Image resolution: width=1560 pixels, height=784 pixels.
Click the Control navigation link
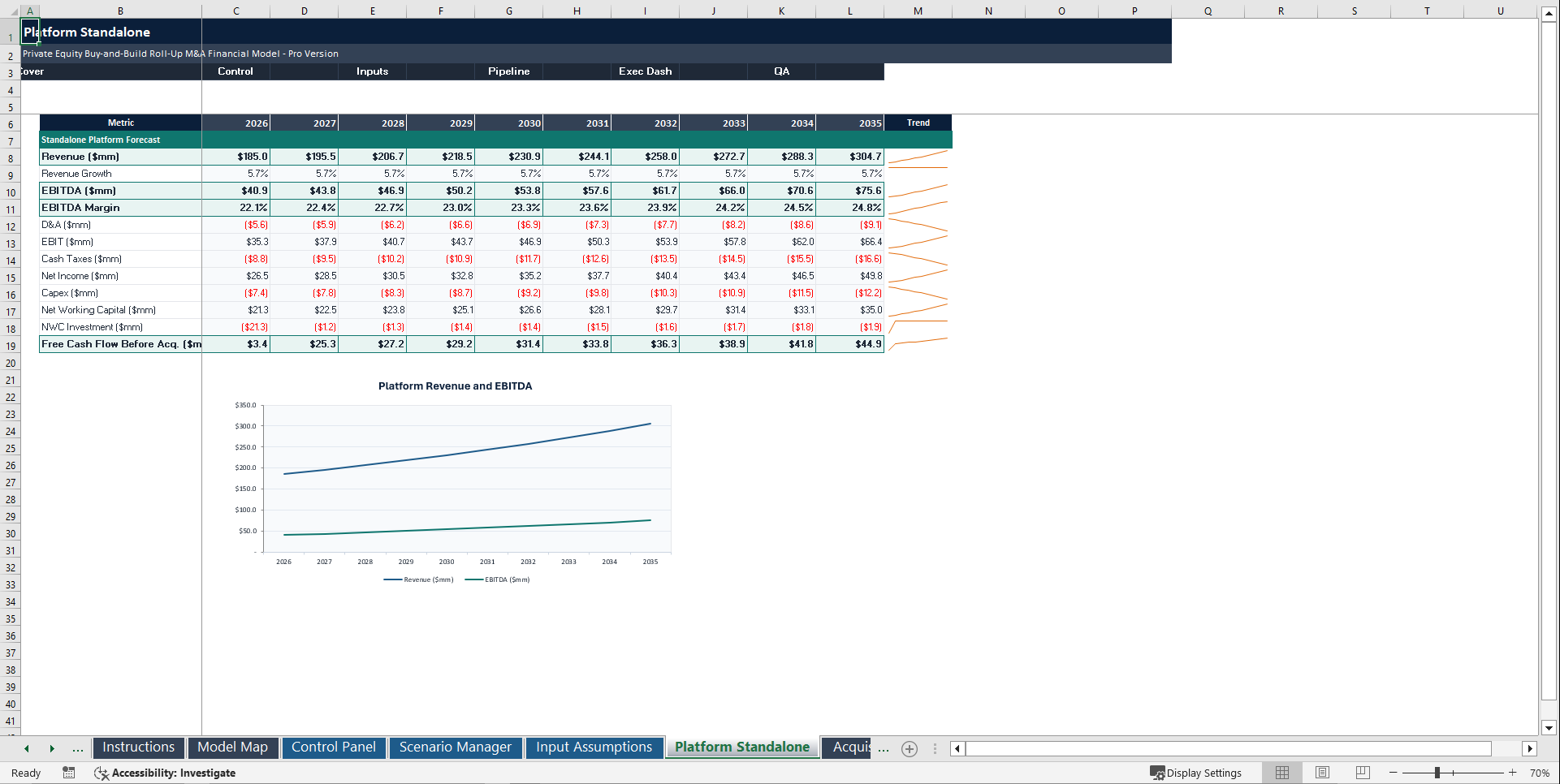coord(236,71)
